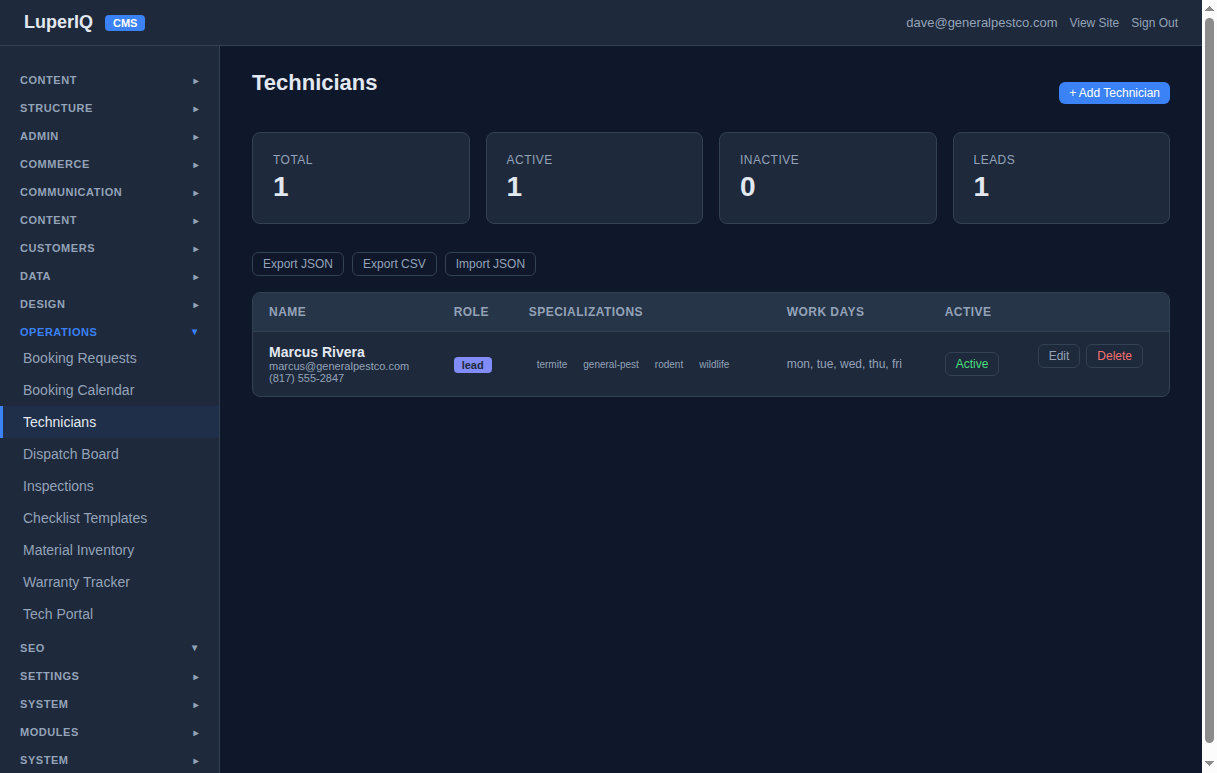Toggle the Active status for Marcus Rivera
Viewport: 1217px width, 773px height.
pos(971,364)
